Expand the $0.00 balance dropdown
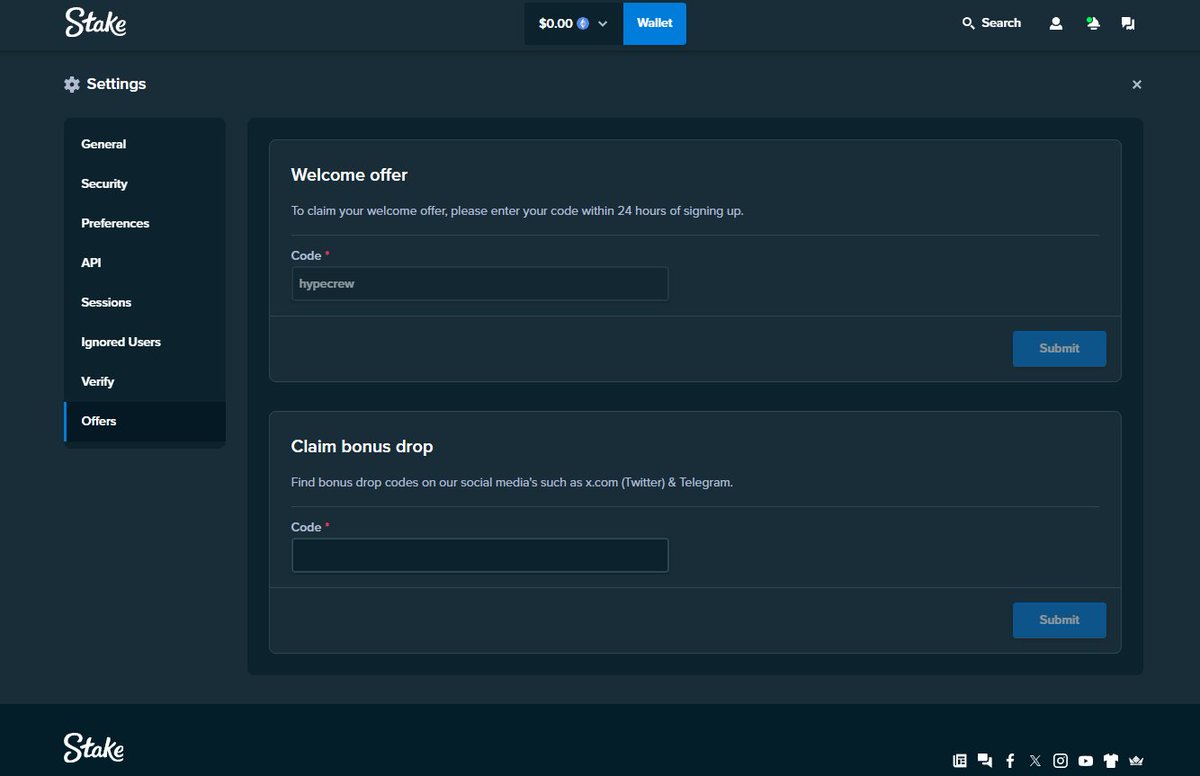Screen dimensions: 1200x776 coord(573,23)
